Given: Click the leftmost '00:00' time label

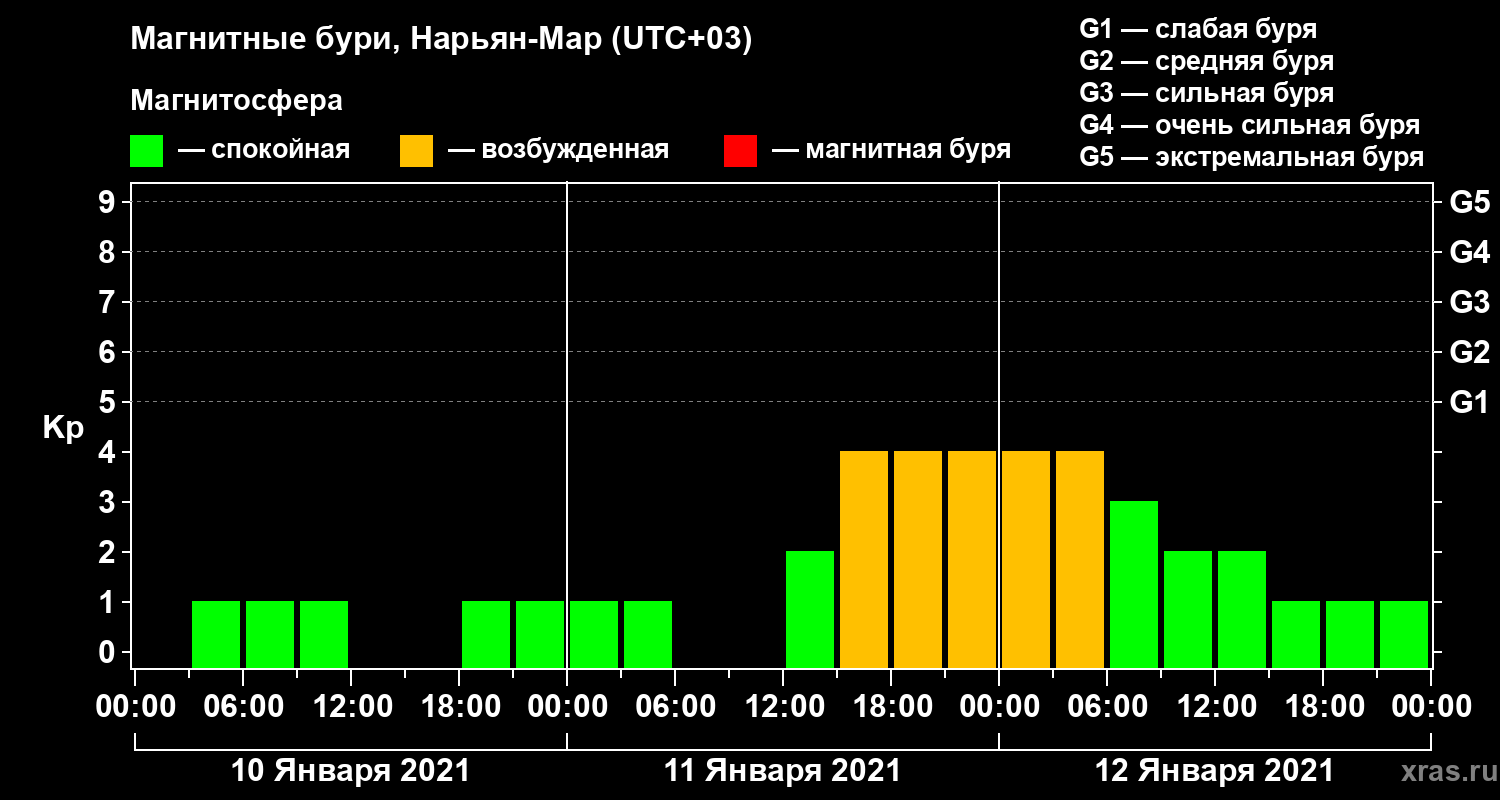Looking at the screenshot, I should click(x=136, y=707).
